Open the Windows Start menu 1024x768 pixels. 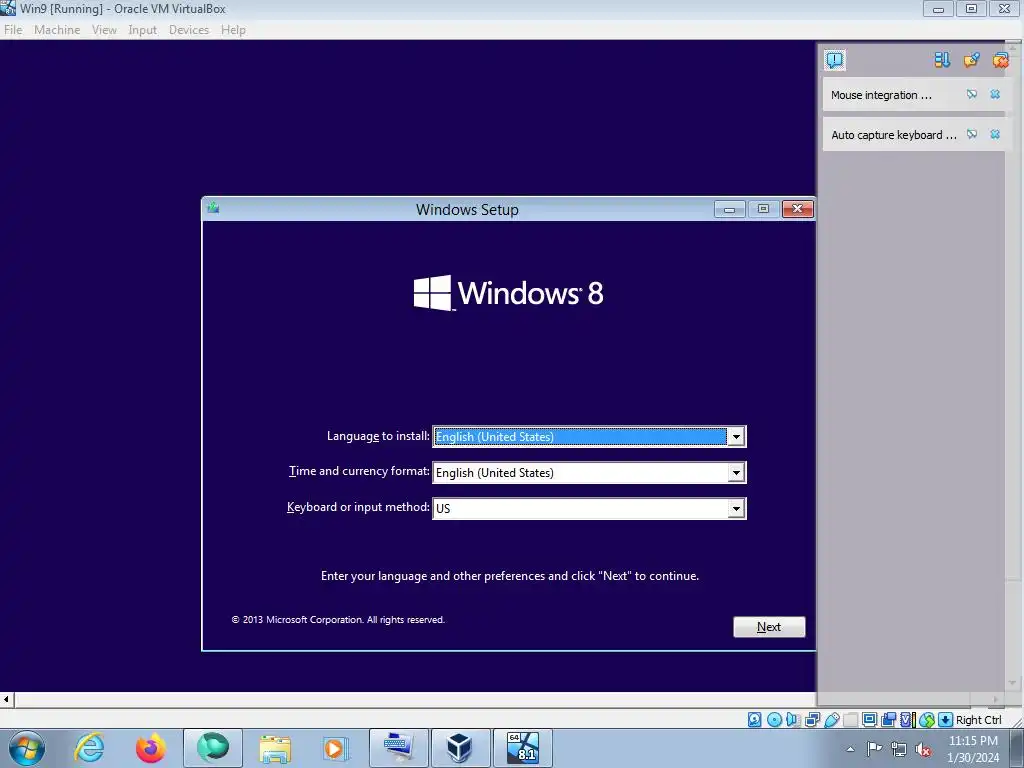[x=27, y=748]
